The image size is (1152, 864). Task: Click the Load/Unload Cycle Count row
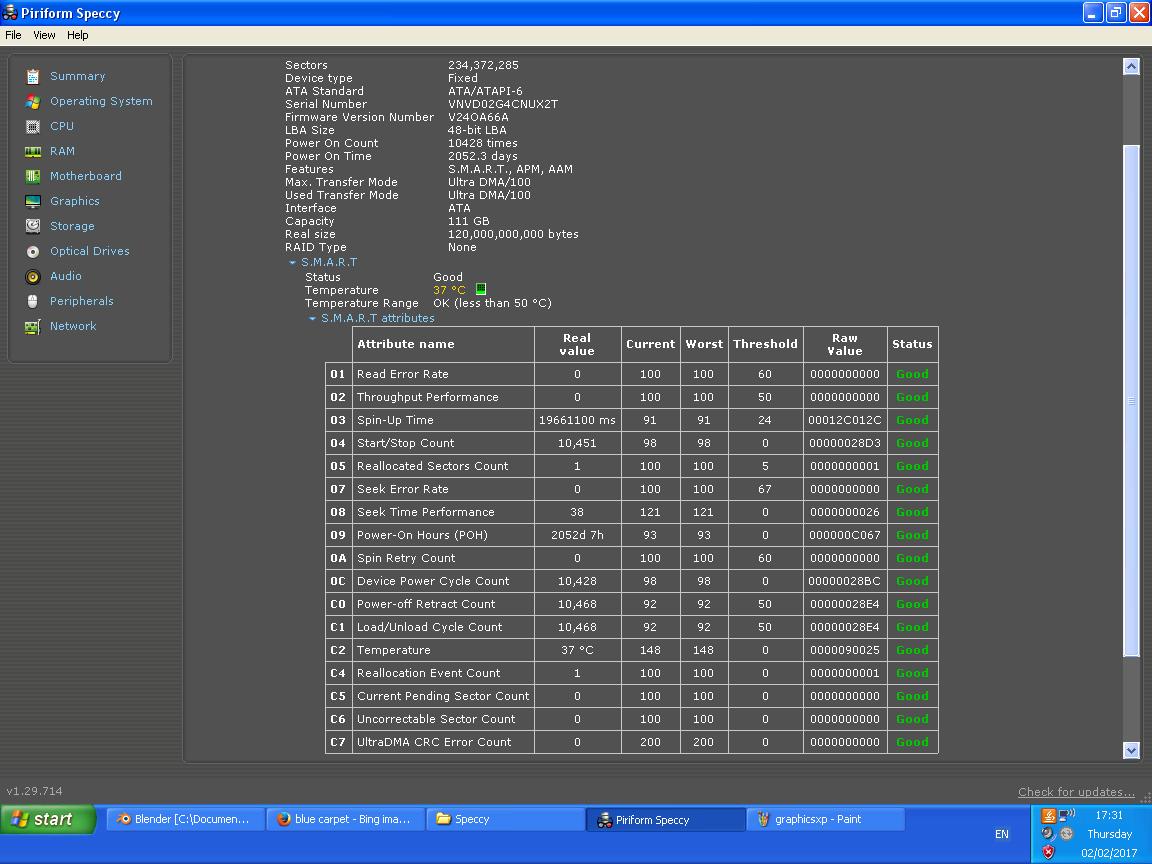[632, 627]
